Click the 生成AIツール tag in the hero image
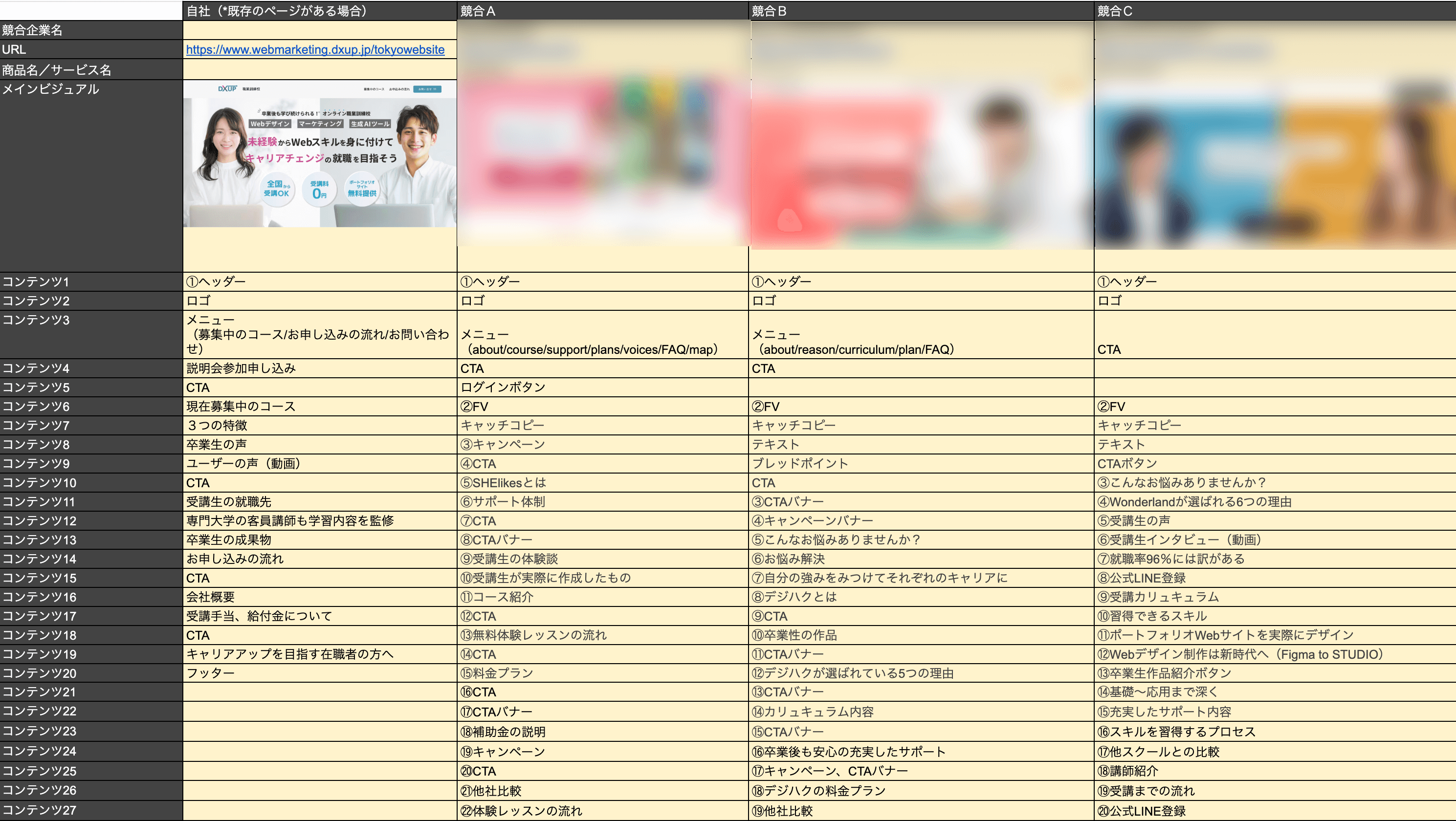 click(x=370, y=124)
